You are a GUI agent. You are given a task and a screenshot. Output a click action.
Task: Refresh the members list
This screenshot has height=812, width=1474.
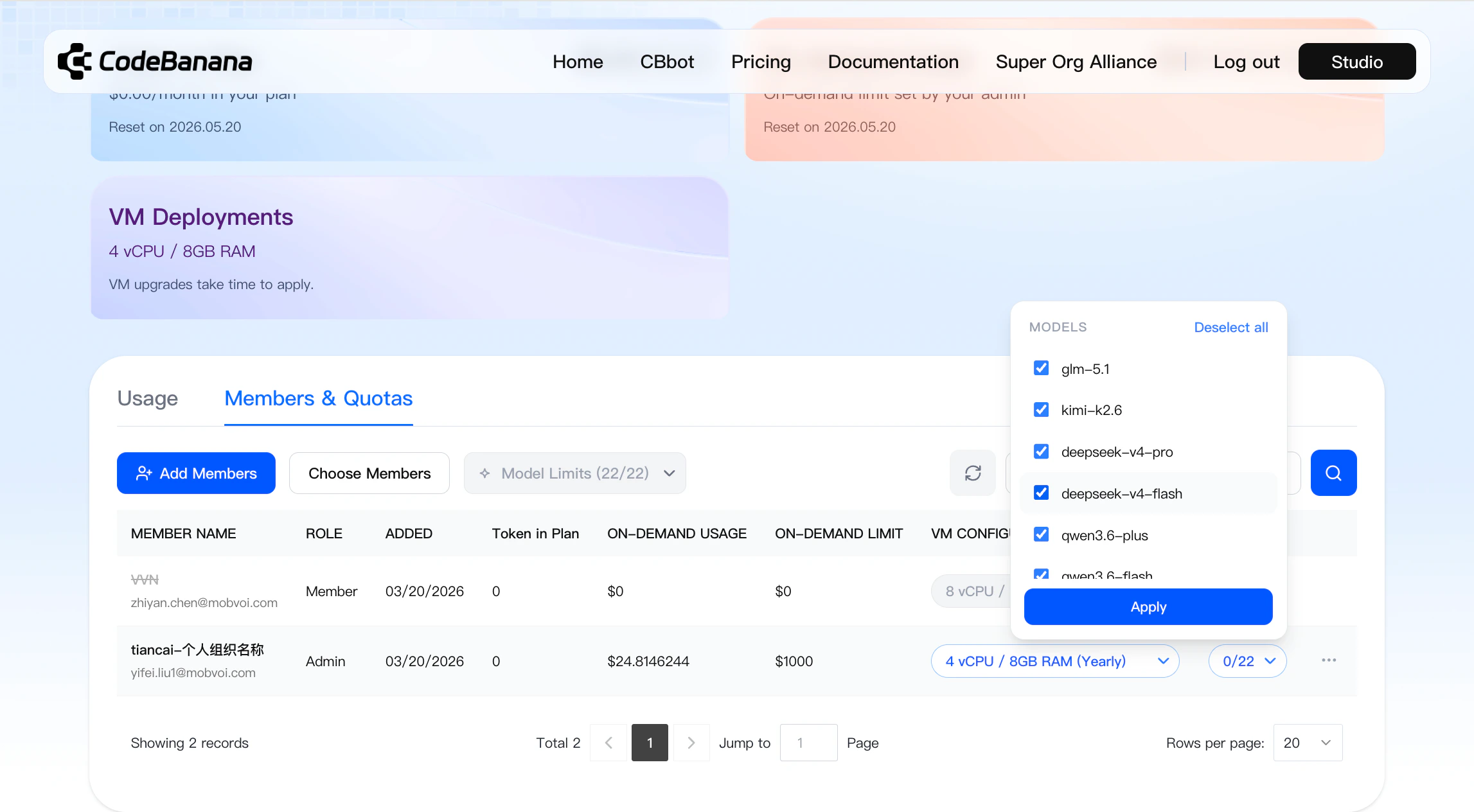pos(973,473)
